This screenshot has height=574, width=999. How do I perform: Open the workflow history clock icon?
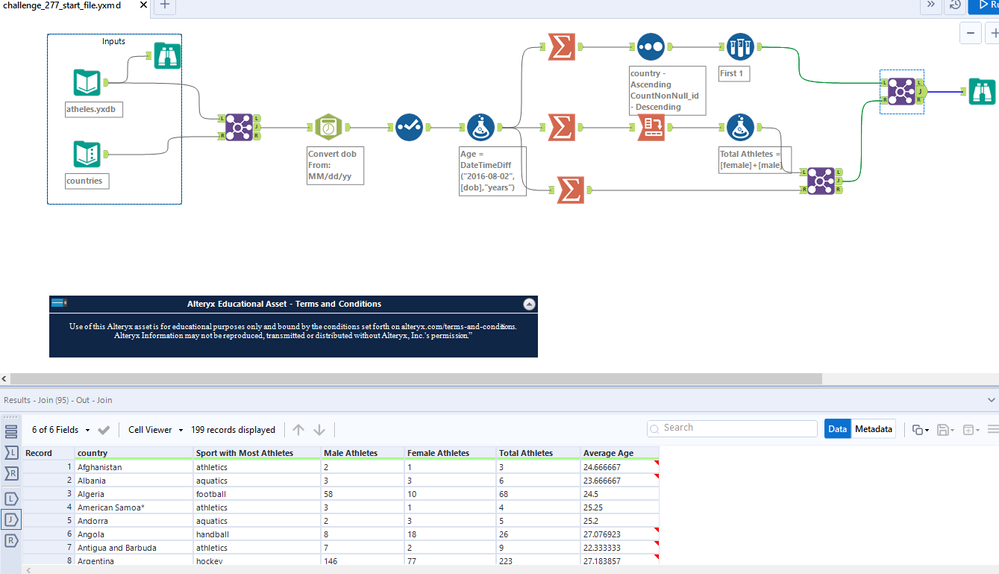[955, 5]
